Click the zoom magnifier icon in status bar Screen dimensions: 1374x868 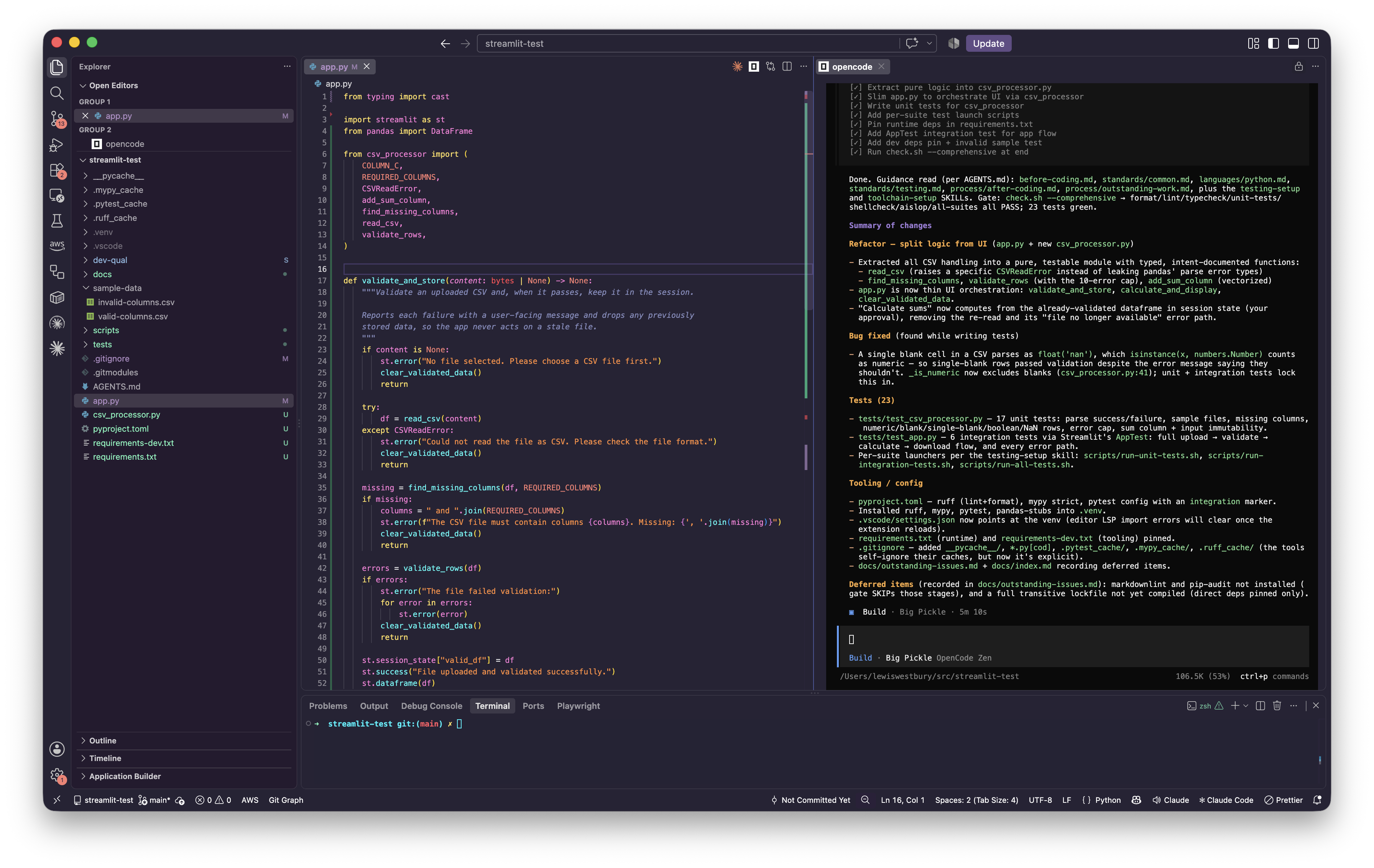tap(866, 800)
